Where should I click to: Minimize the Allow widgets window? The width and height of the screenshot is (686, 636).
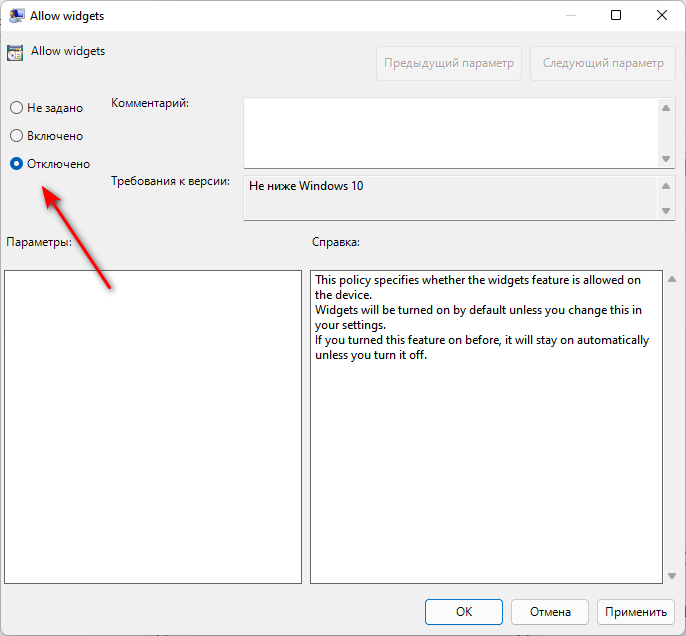click(x=570, y=15)
